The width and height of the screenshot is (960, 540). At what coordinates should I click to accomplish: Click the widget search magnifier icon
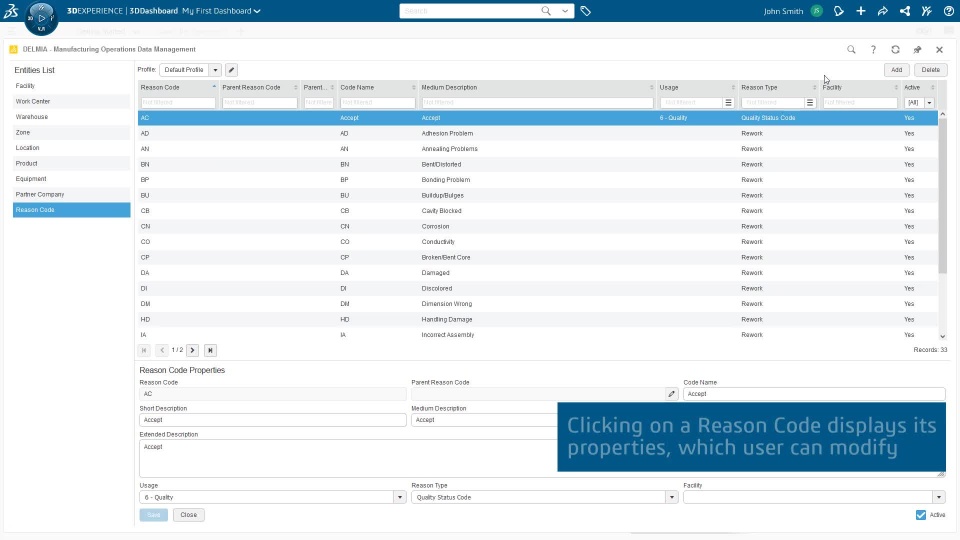pyautogui.click(x=851, y=50)
